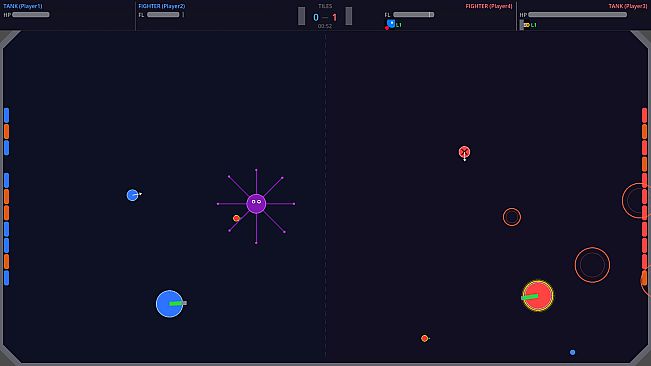The height and width of the screenshot is (366, 651).
Task: Click the TILES score display
Action: click(x=325, y=17)
